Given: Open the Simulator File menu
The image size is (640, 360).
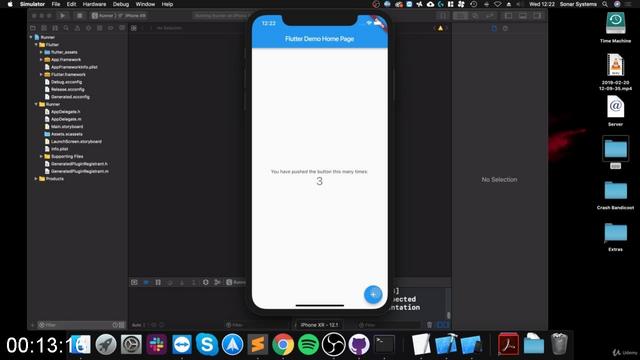Looking at the screenshot, I should click(56, 4).
